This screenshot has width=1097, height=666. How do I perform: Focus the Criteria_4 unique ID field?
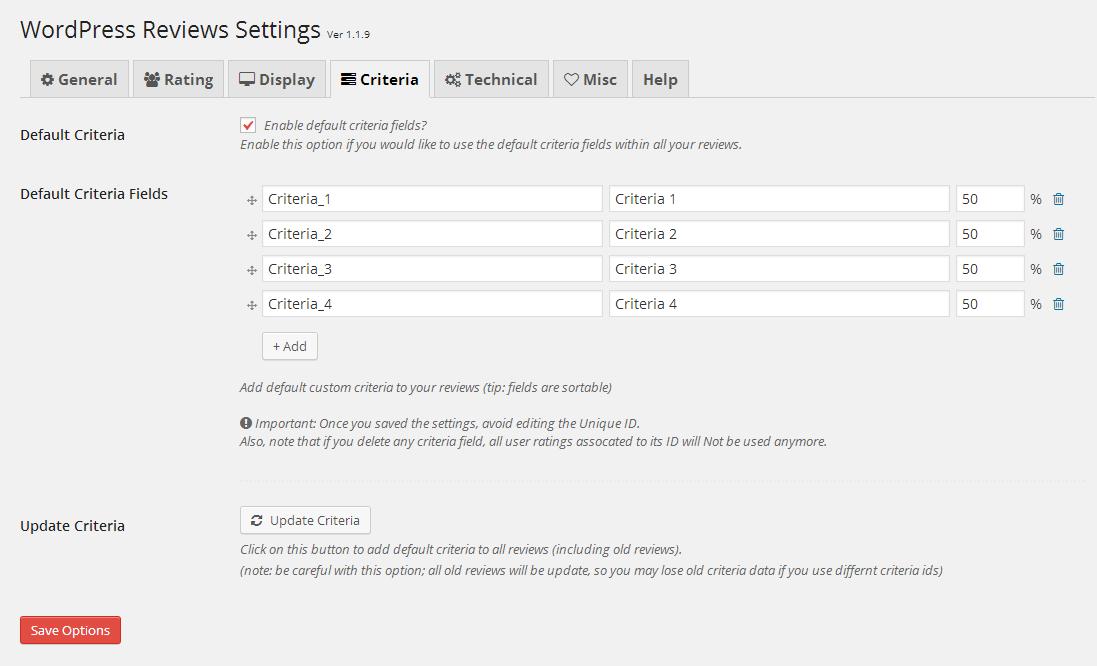(432, 304)
